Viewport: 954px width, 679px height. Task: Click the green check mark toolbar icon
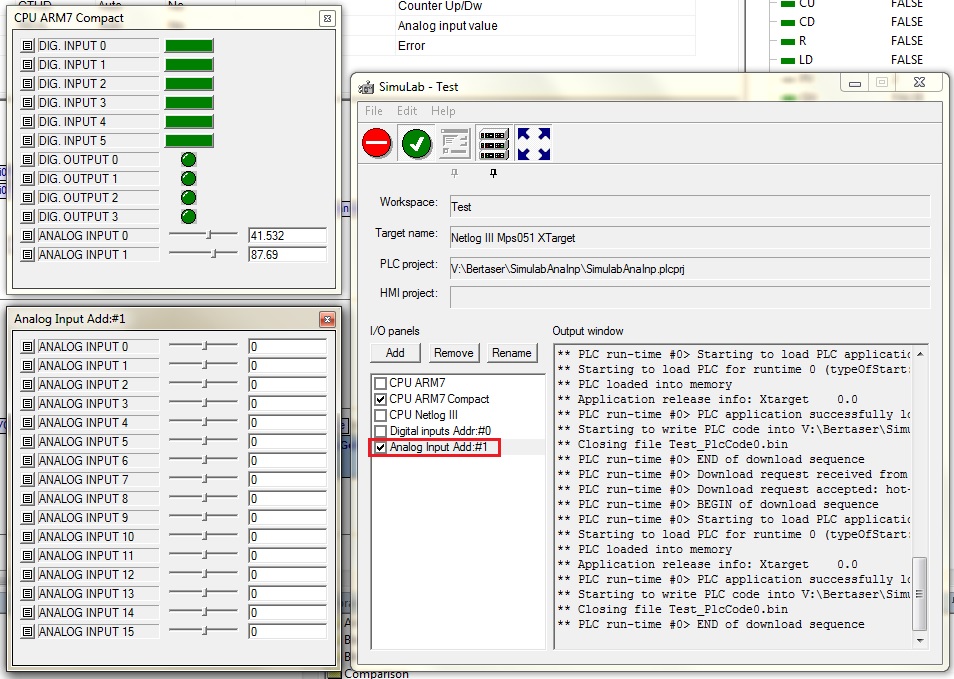(x=417, y=144)
